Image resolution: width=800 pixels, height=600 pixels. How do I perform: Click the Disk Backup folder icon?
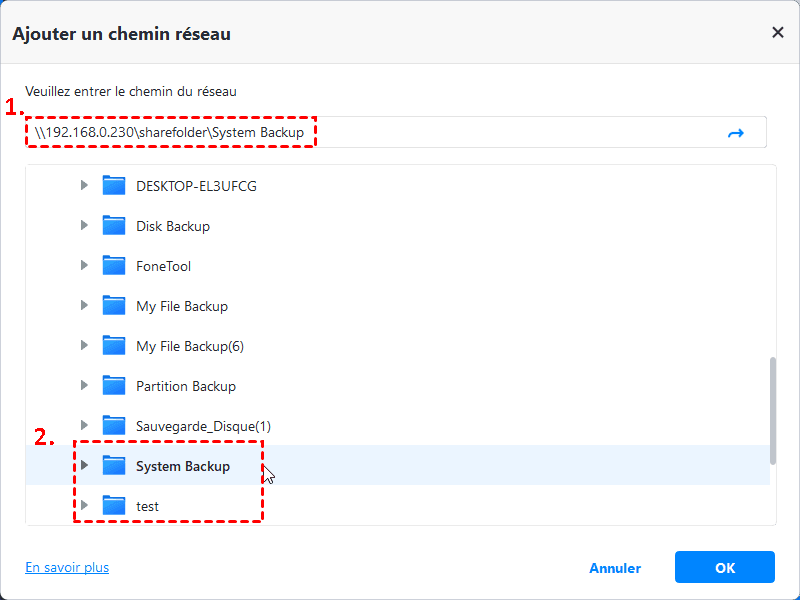pos(114,226)
